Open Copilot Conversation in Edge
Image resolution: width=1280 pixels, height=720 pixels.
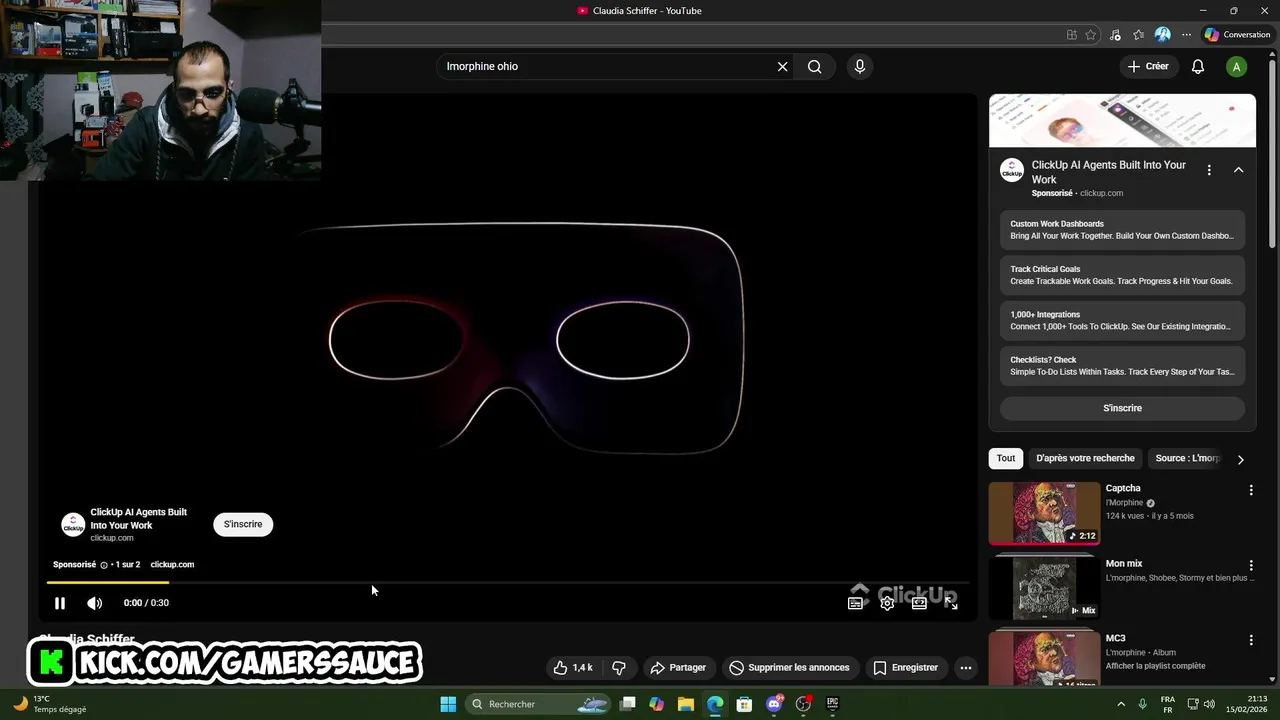[x=1237, y=34]
